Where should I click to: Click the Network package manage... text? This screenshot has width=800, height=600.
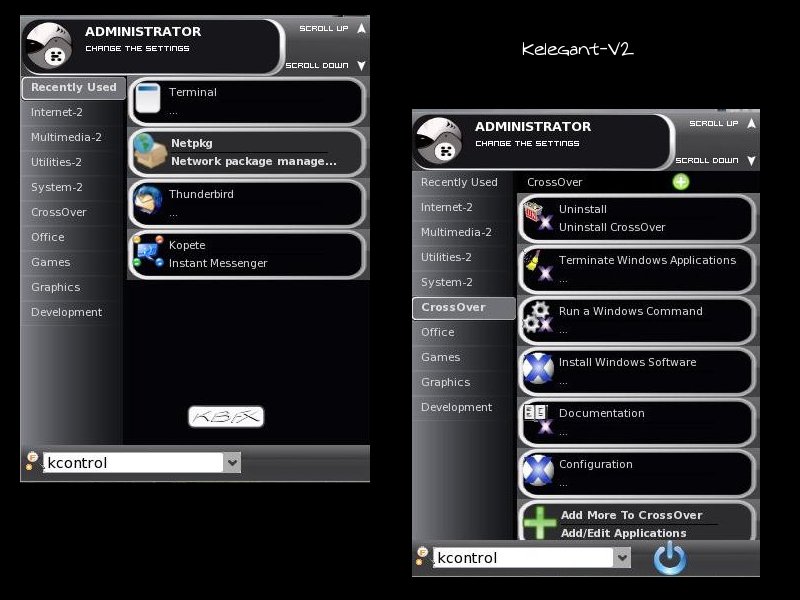click(254, 161)
